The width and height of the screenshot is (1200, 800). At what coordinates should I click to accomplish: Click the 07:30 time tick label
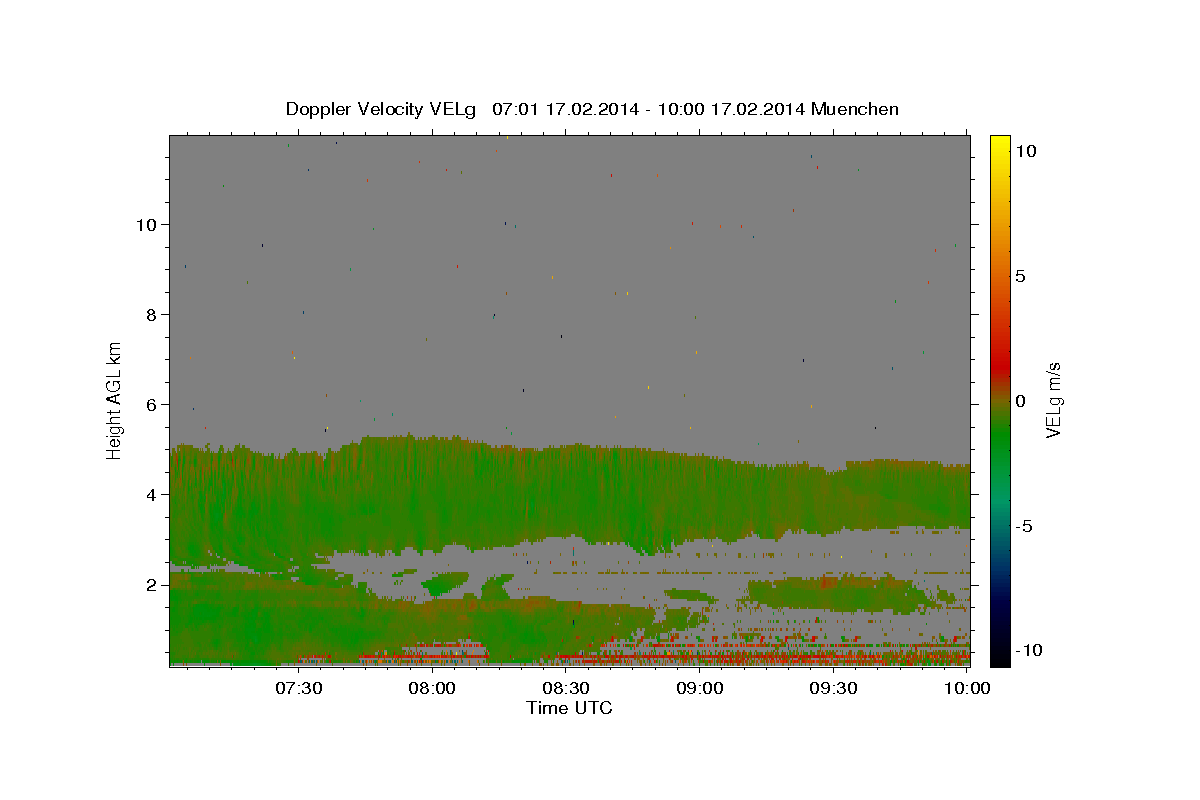point(299,688)
